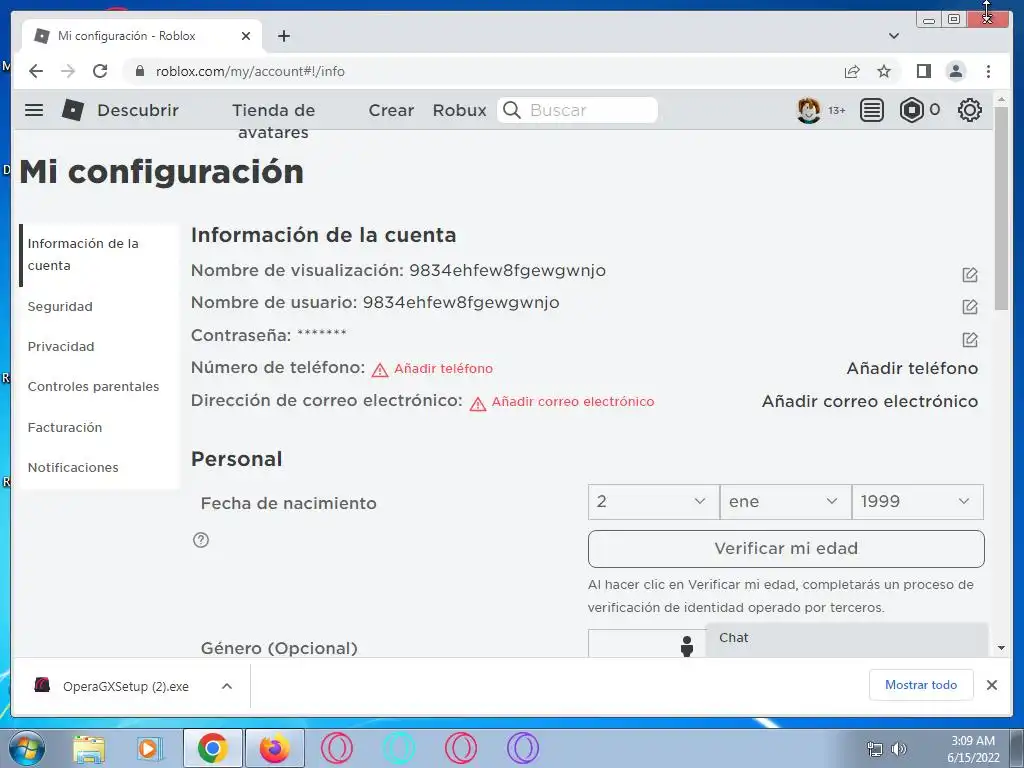1024x768 pixels.
Task: Expand the OperaGXSetup download options arrow
Action: tap(227, 686)
